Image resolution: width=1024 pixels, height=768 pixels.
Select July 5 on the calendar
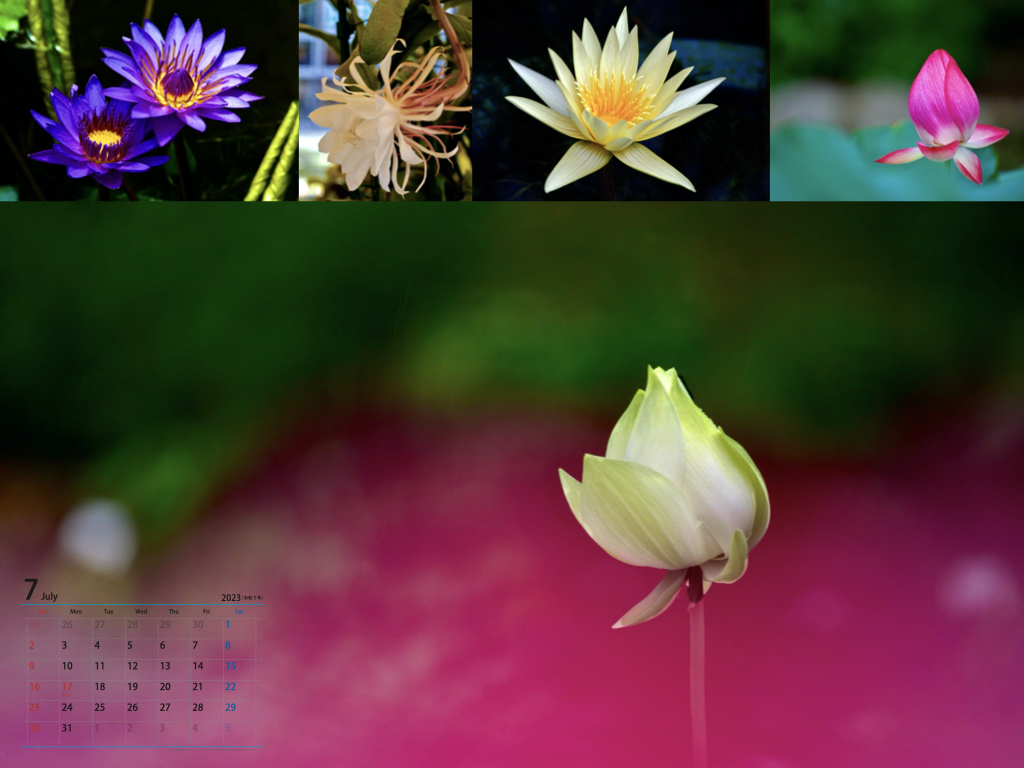click(x=129, y=646)
